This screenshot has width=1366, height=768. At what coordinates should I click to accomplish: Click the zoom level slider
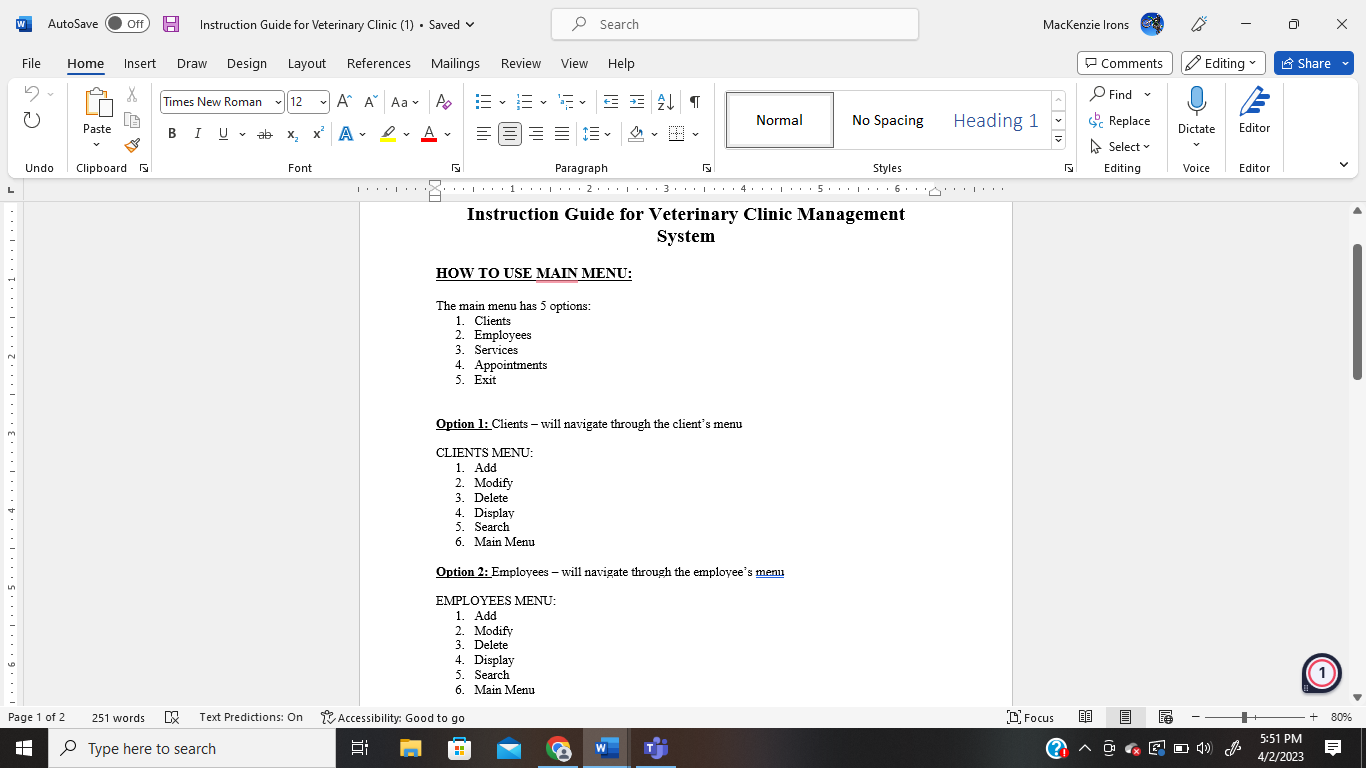pyautogui.click(x=1244, y=717)
